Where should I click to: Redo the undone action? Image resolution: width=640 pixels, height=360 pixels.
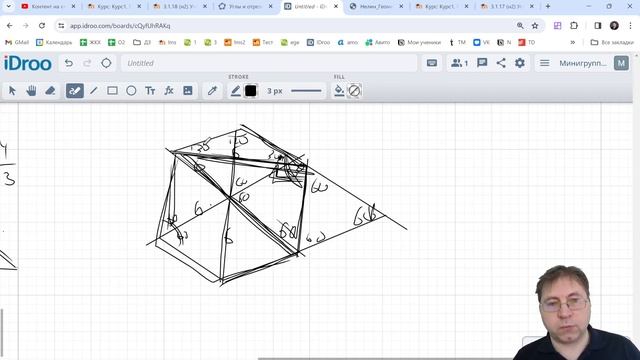pyautogui.click(x=87, y=63)
